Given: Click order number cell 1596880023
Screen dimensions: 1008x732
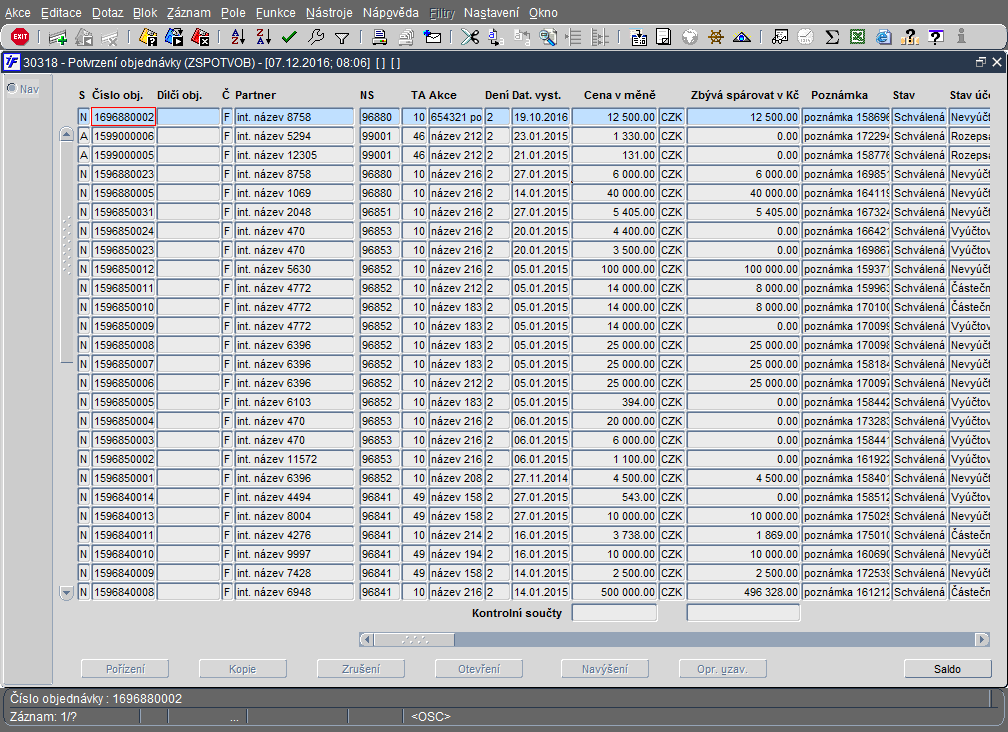Looking at the screenshot, I should (123, 174).
